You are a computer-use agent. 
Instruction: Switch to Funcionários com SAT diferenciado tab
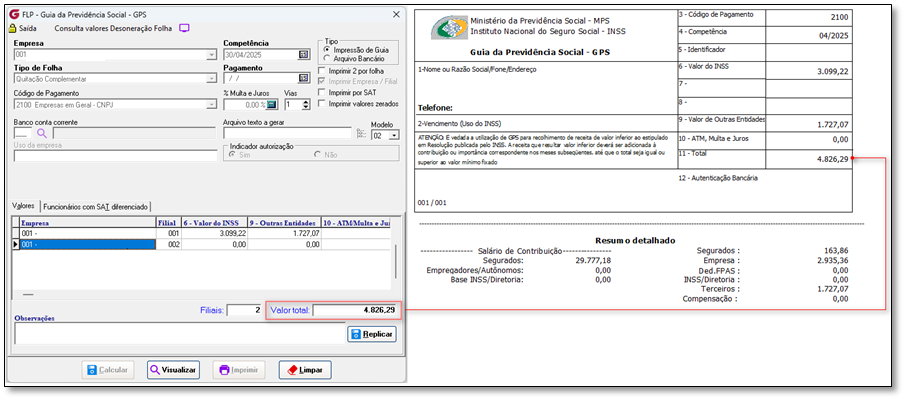click(96, 206)
